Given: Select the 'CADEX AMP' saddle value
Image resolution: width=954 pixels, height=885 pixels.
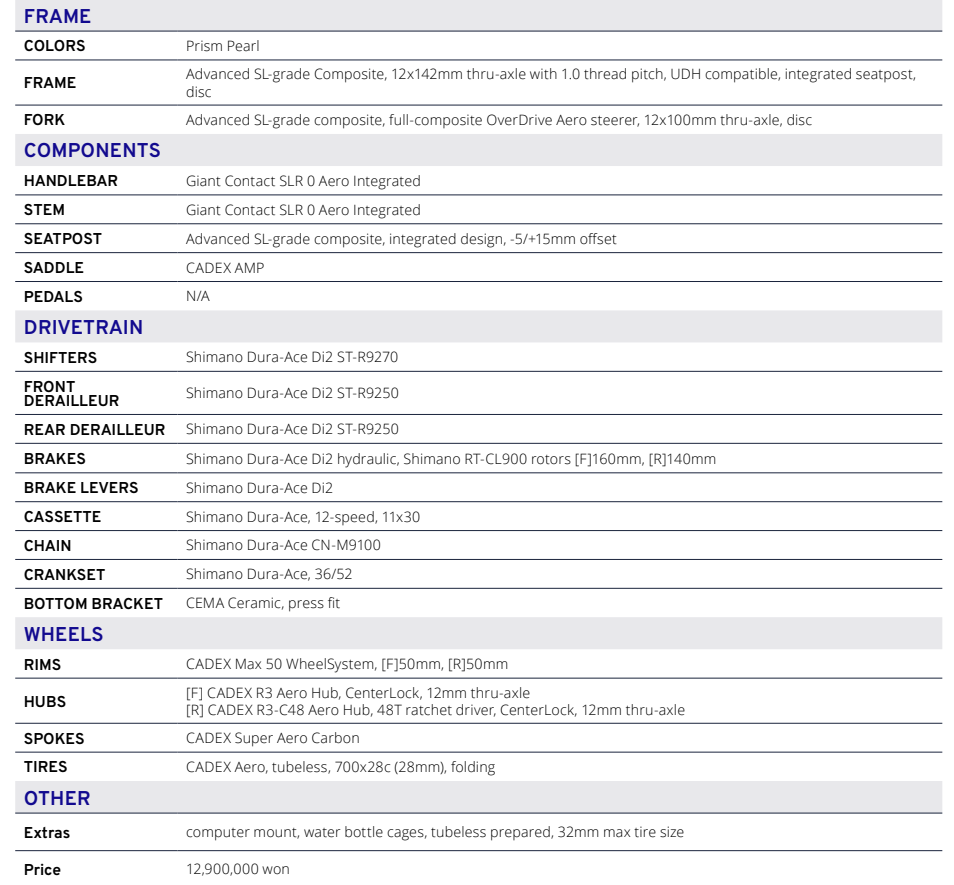Looking at the screenshot, I should [225, 268].
